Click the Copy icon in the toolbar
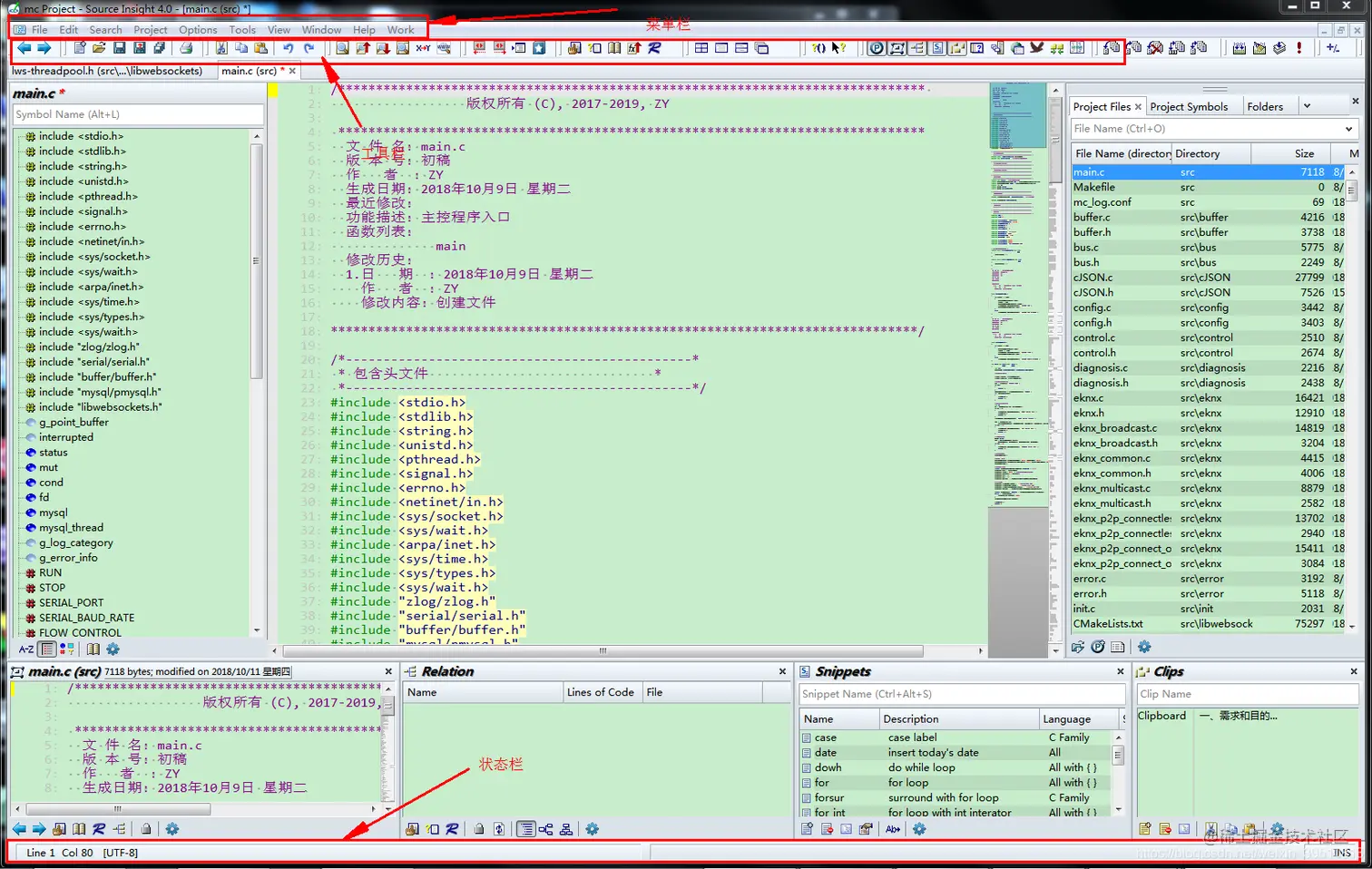Viewport: 1372px width, 869px height. point(241,48)
